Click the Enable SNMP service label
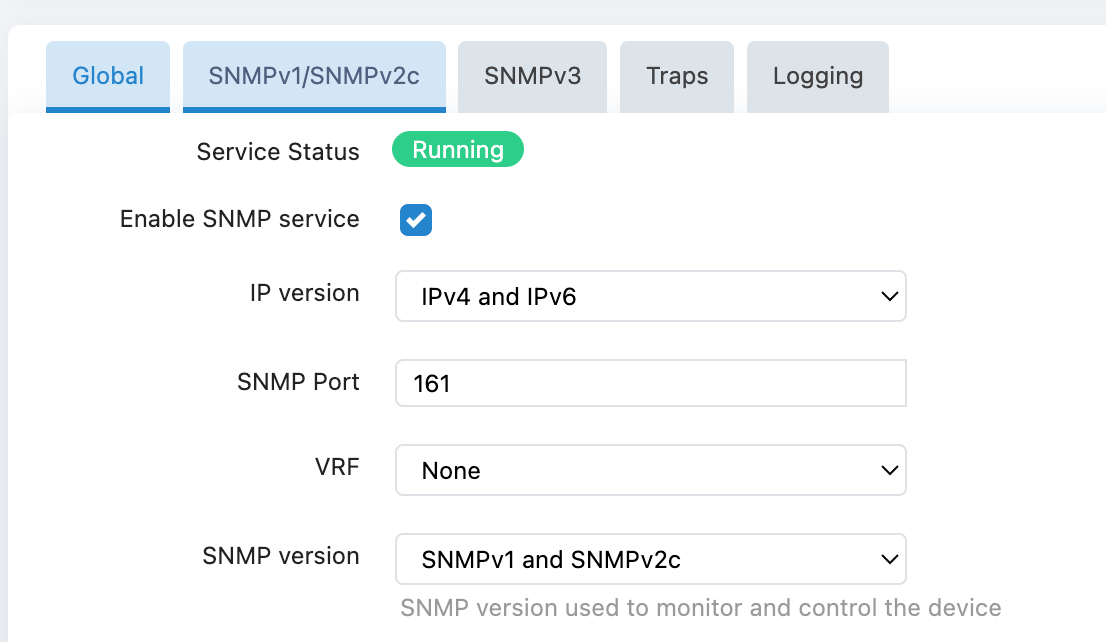The height and width of the screenshot is (642, 1106). coord(239,219)
